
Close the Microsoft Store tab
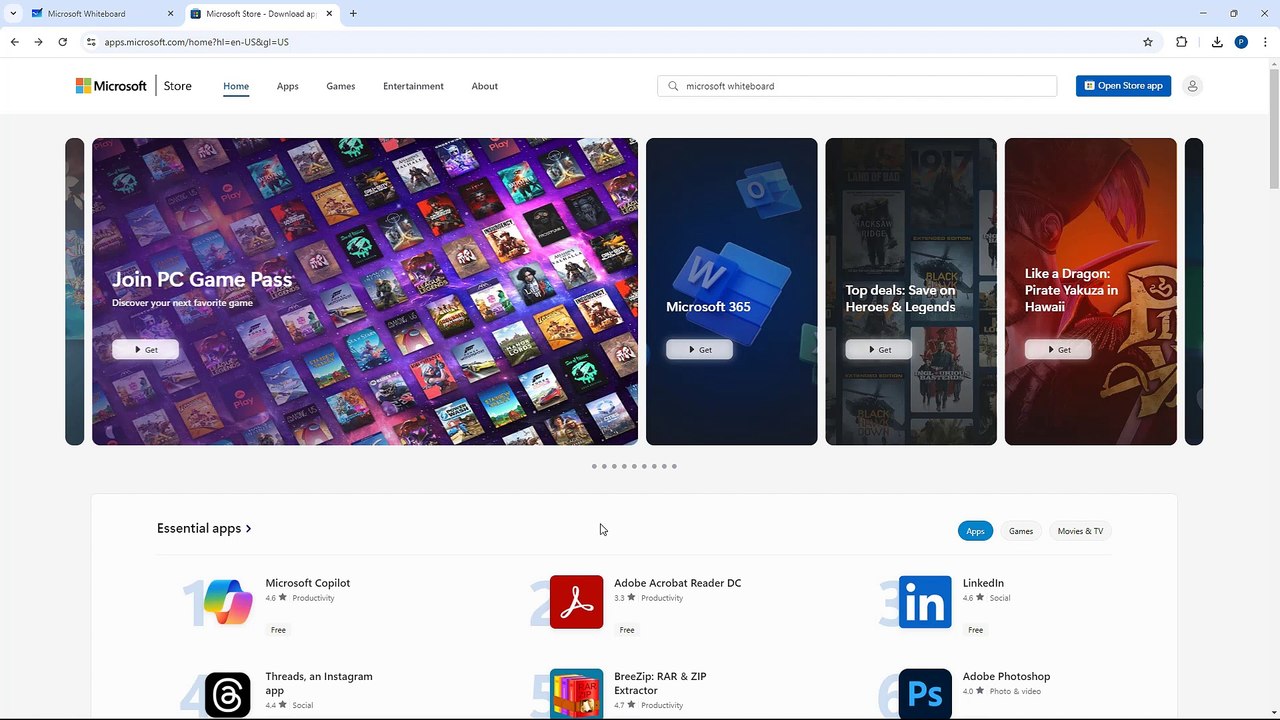click(330, 14)
